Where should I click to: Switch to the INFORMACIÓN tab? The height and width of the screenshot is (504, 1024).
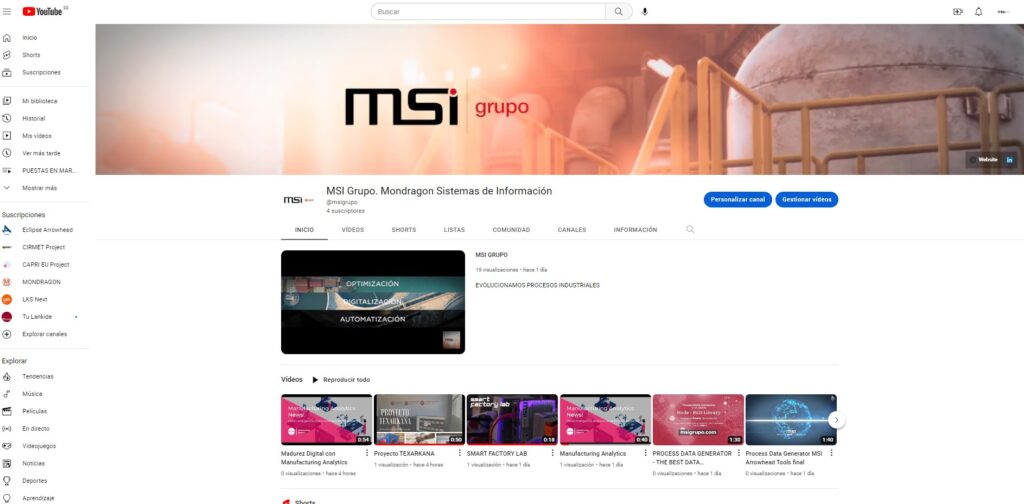tap(635, 230)
